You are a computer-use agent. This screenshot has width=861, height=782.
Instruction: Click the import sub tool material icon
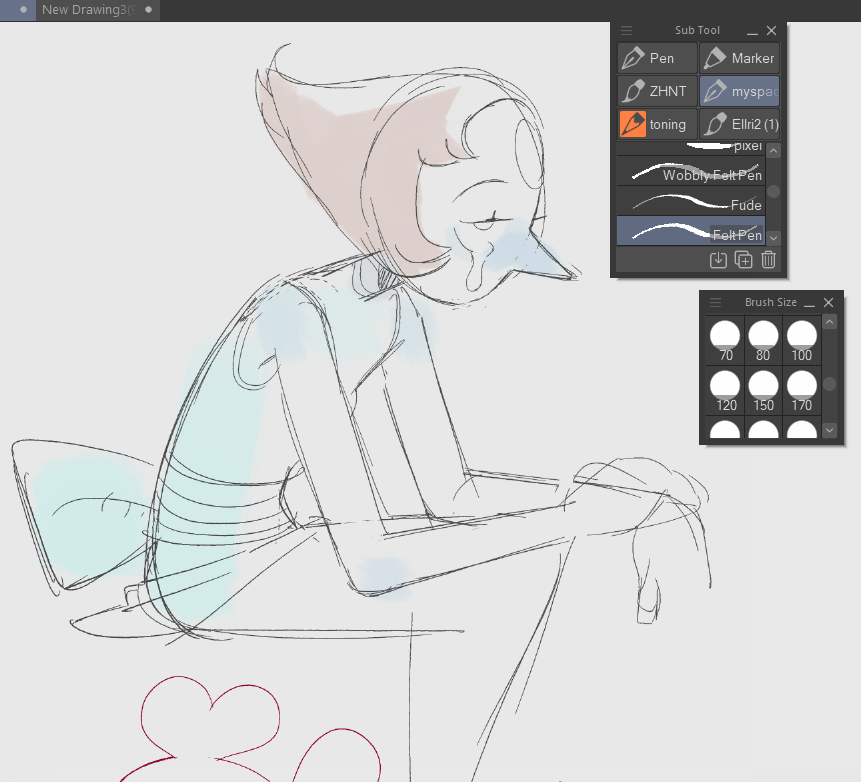coord(718,260)
